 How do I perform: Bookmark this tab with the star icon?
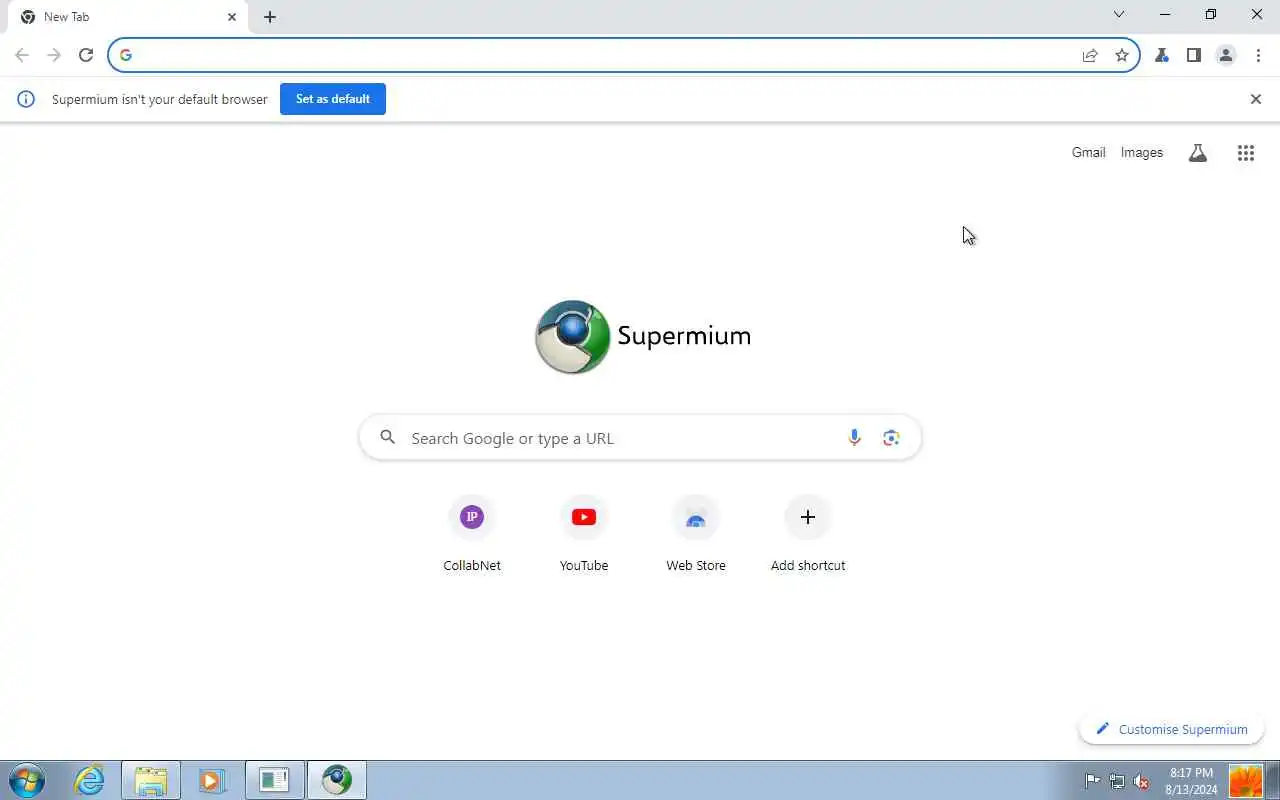point(1122,55)
